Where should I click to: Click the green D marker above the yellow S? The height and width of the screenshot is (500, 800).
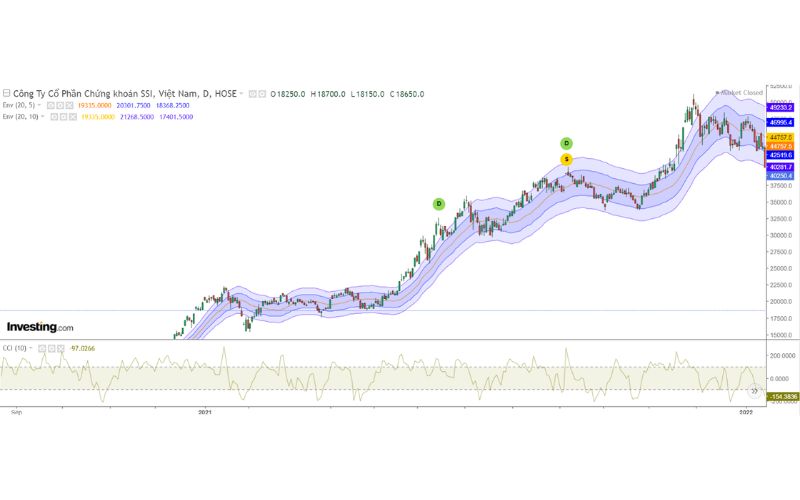pyautogui.click(x=566, y=143)
